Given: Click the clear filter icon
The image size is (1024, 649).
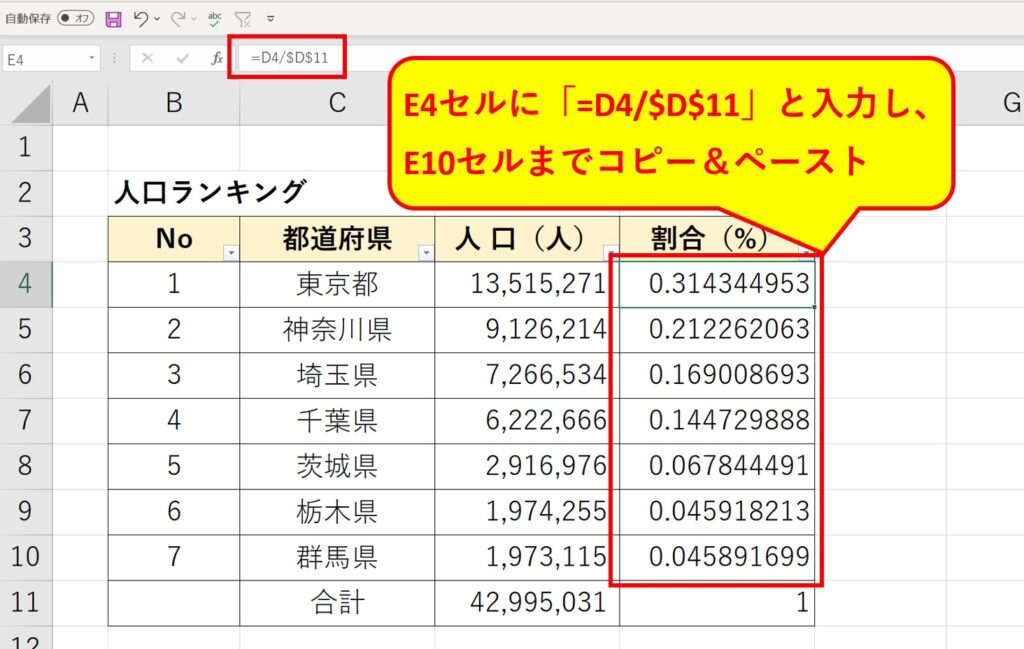Looking at the screenshot, I should click(243, 18).
